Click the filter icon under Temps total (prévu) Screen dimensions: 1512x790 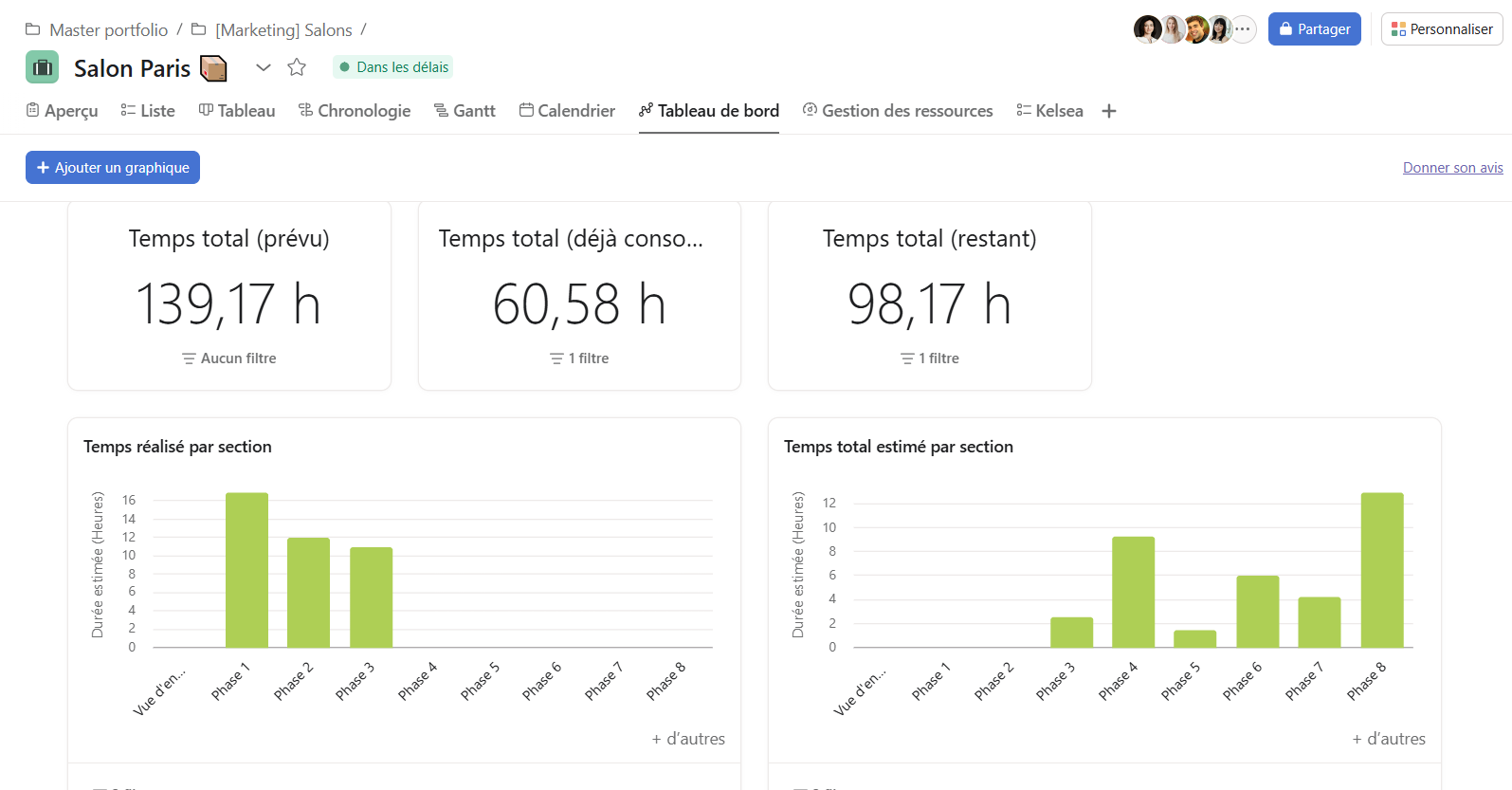tap(189, 358)
